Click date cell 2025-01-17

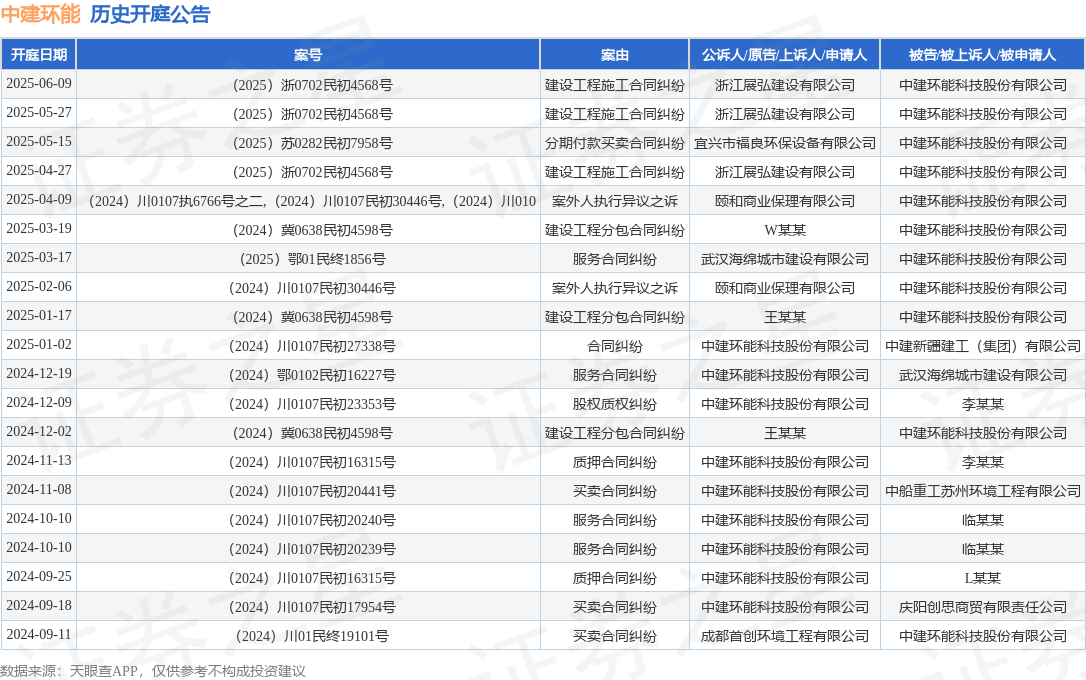tap(39, 316)
